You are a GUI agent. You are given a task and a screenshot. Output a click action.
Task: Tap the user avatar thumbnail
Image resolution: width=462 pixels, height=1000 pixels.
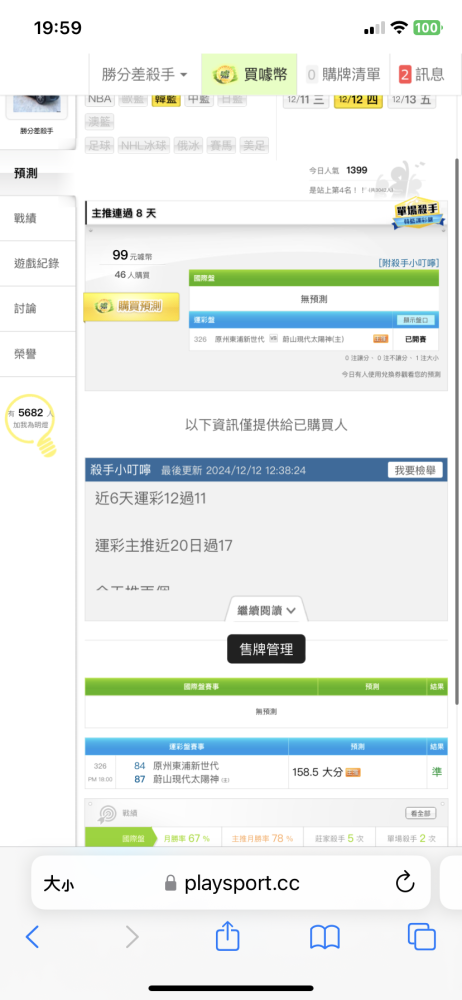(x=37, y=103)
